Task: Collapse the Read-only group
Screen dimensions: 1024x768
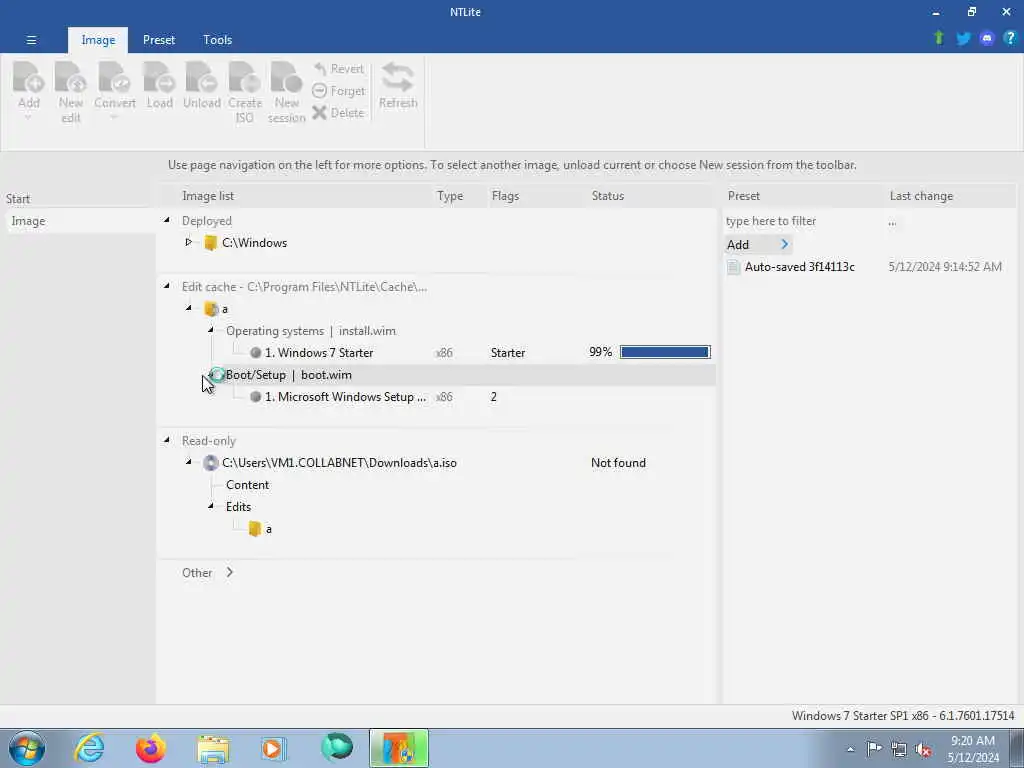Action: coord(167,440)
